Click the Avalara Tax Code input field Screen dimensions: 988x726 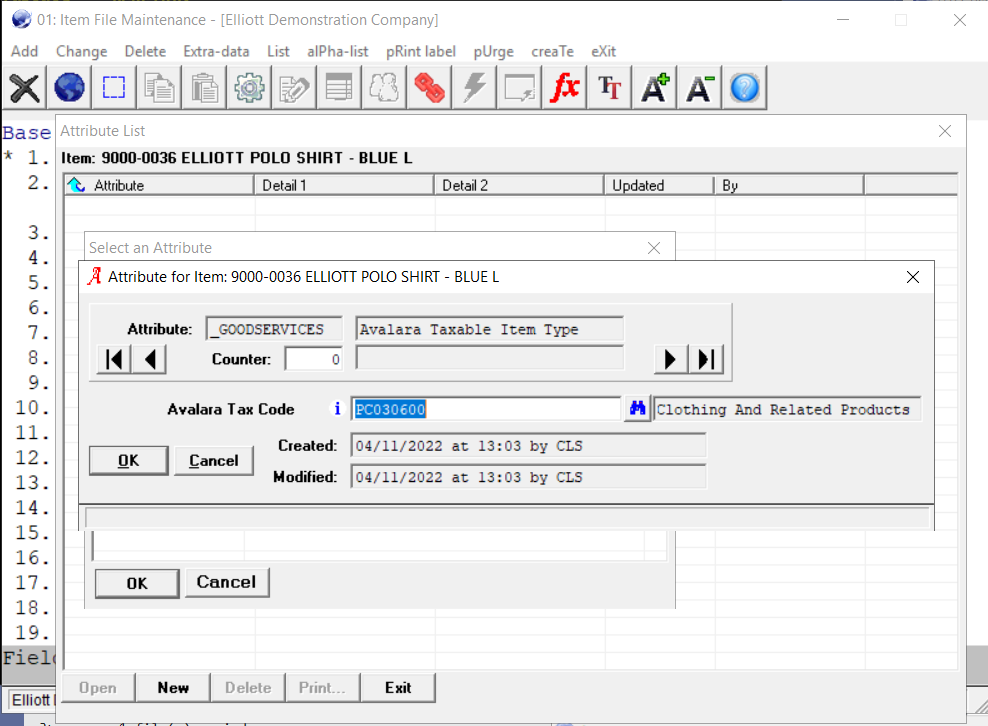[486, 409]
